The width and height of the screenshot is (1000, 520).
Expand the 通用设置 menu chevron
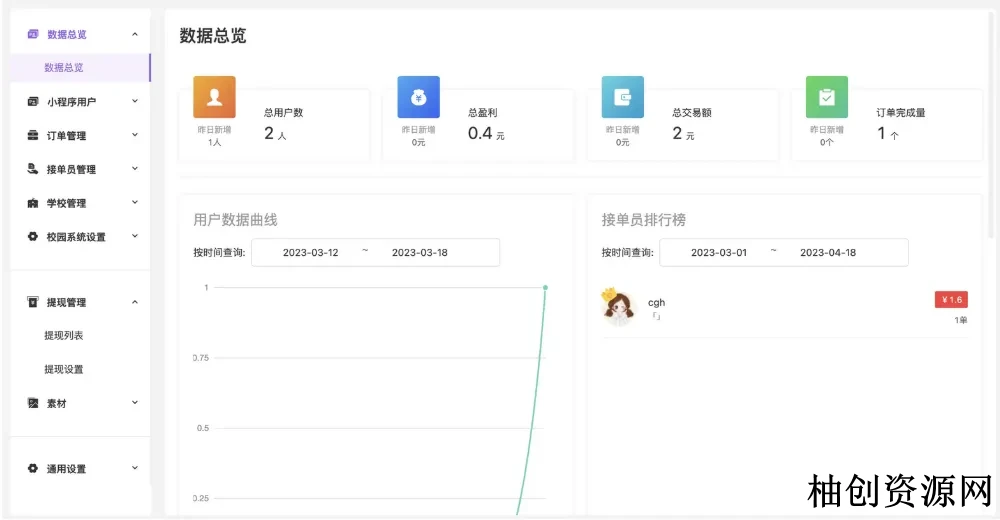pos(135,468)
